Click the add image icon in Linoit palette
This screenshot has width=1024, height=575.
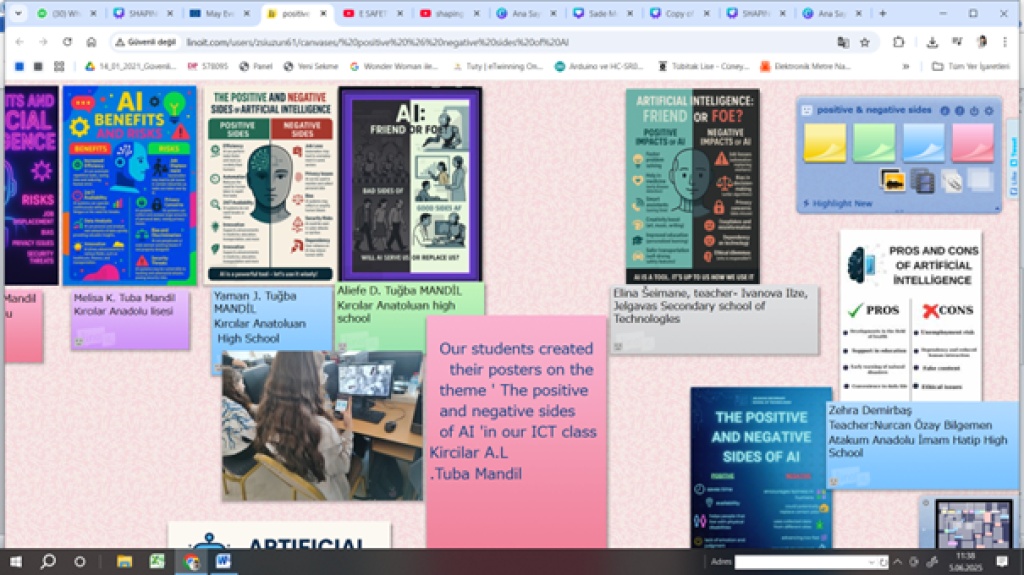892,180
